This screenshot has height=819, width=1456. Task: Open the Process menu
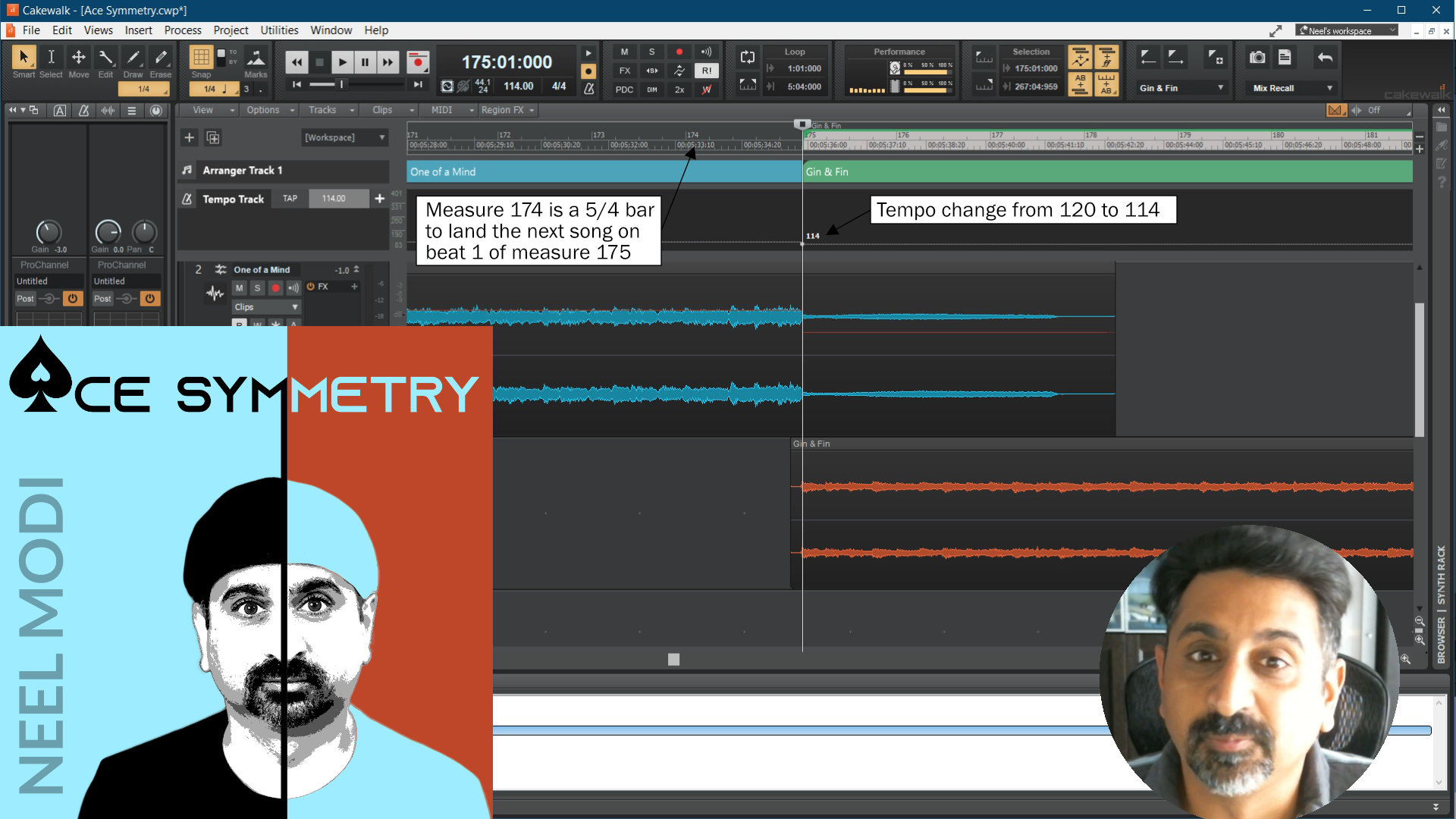183,30
